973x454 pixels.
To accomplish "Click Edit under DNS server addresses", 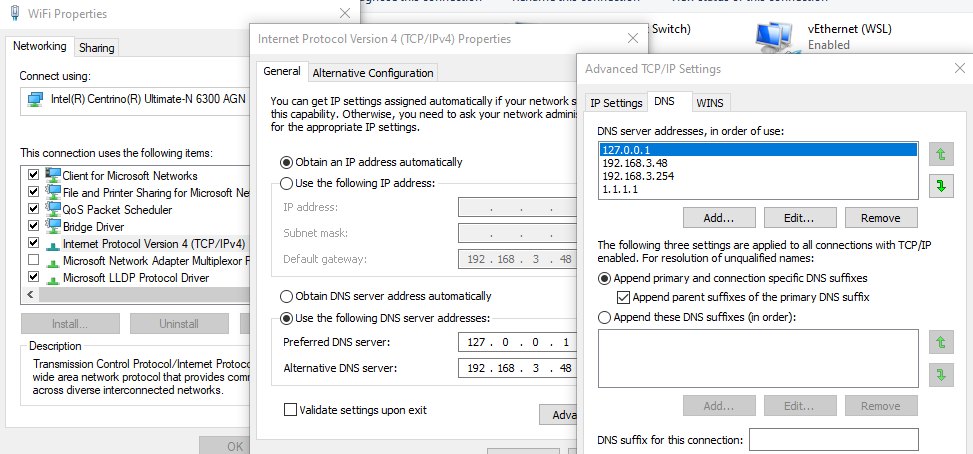I will point(800,218).
